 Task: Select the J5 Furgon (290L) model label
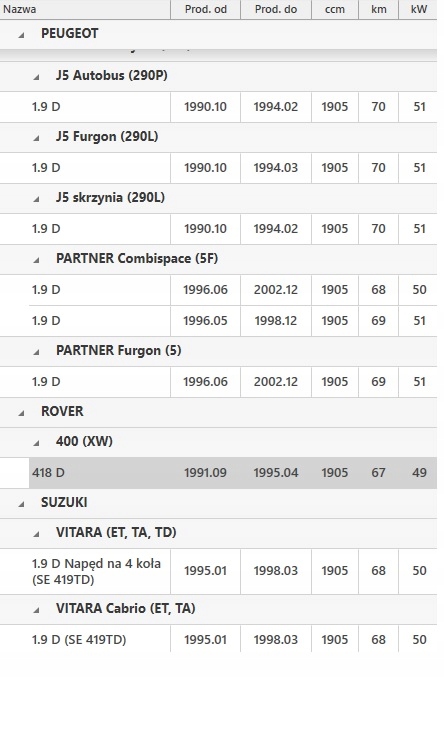[x=107, y=136]
